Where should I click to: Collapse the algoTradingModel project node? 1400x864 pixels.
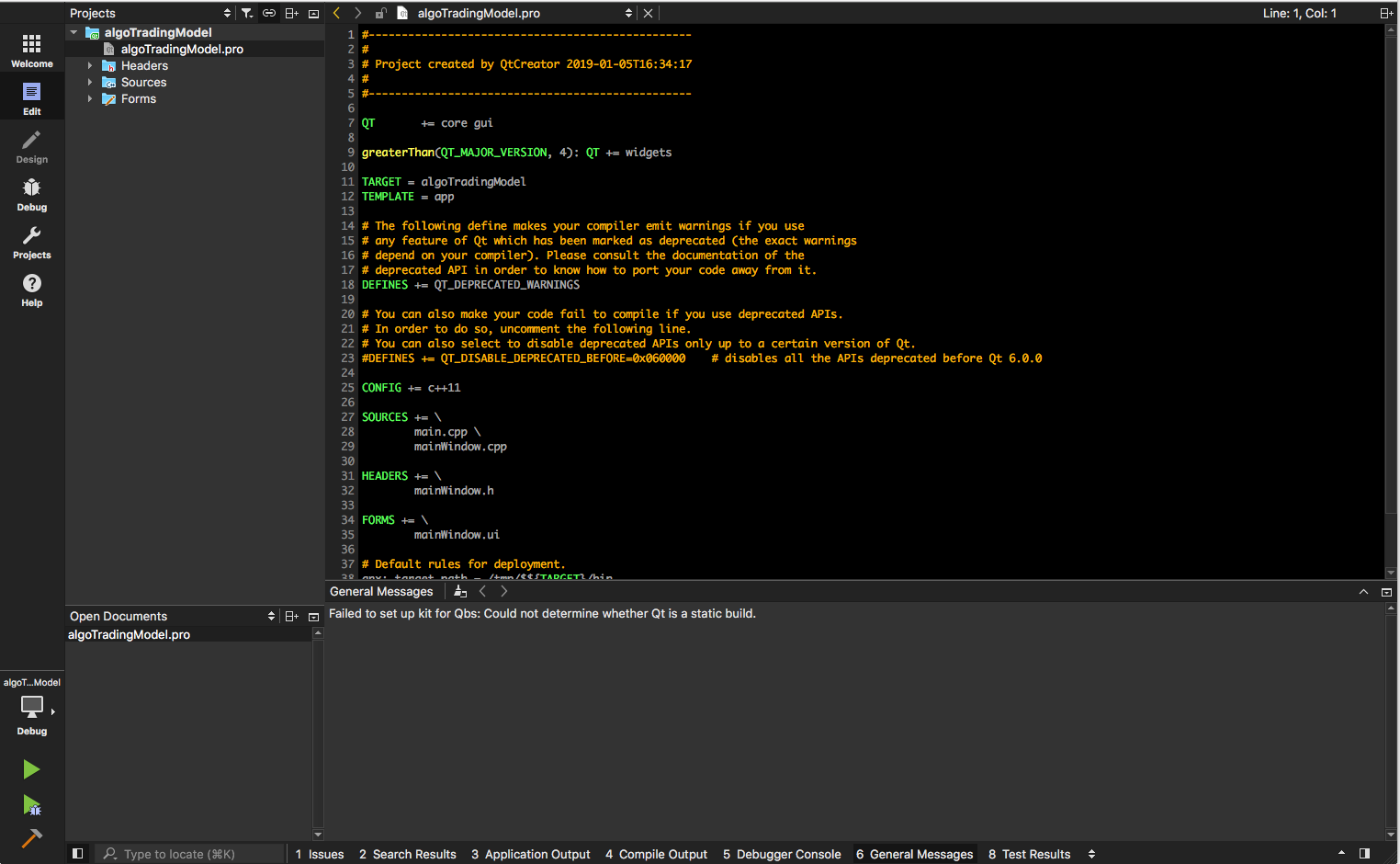pyautogui.click(x=74, y=32)
